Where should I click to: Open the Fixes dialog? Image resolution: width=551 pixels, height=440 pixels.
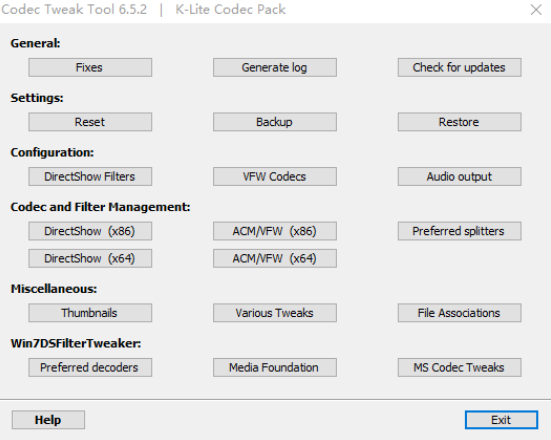(90, 67)
